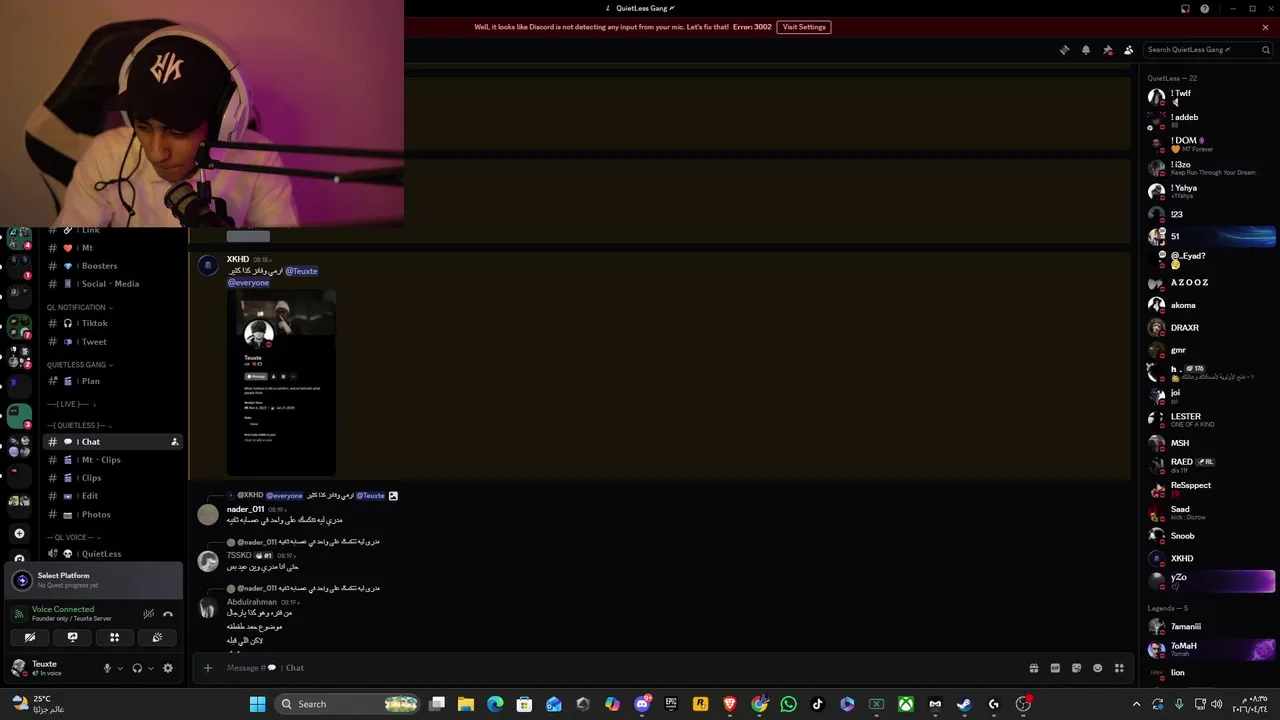Open User Settings gear
1280x720 pixels.
[168, 668]
